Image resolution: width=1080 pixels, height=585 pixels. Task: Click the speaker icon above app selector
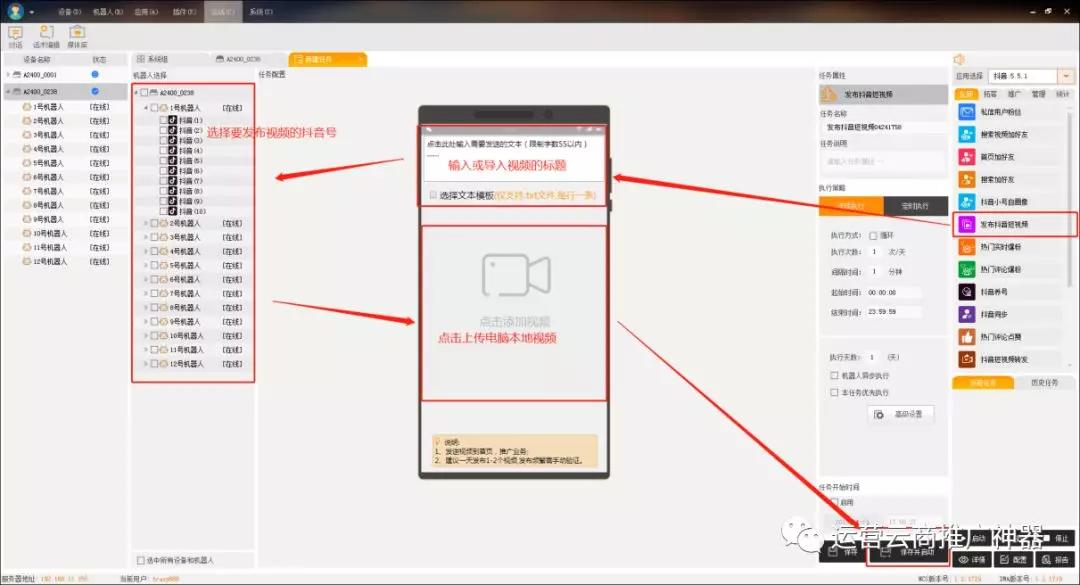(x=959, y=60)
